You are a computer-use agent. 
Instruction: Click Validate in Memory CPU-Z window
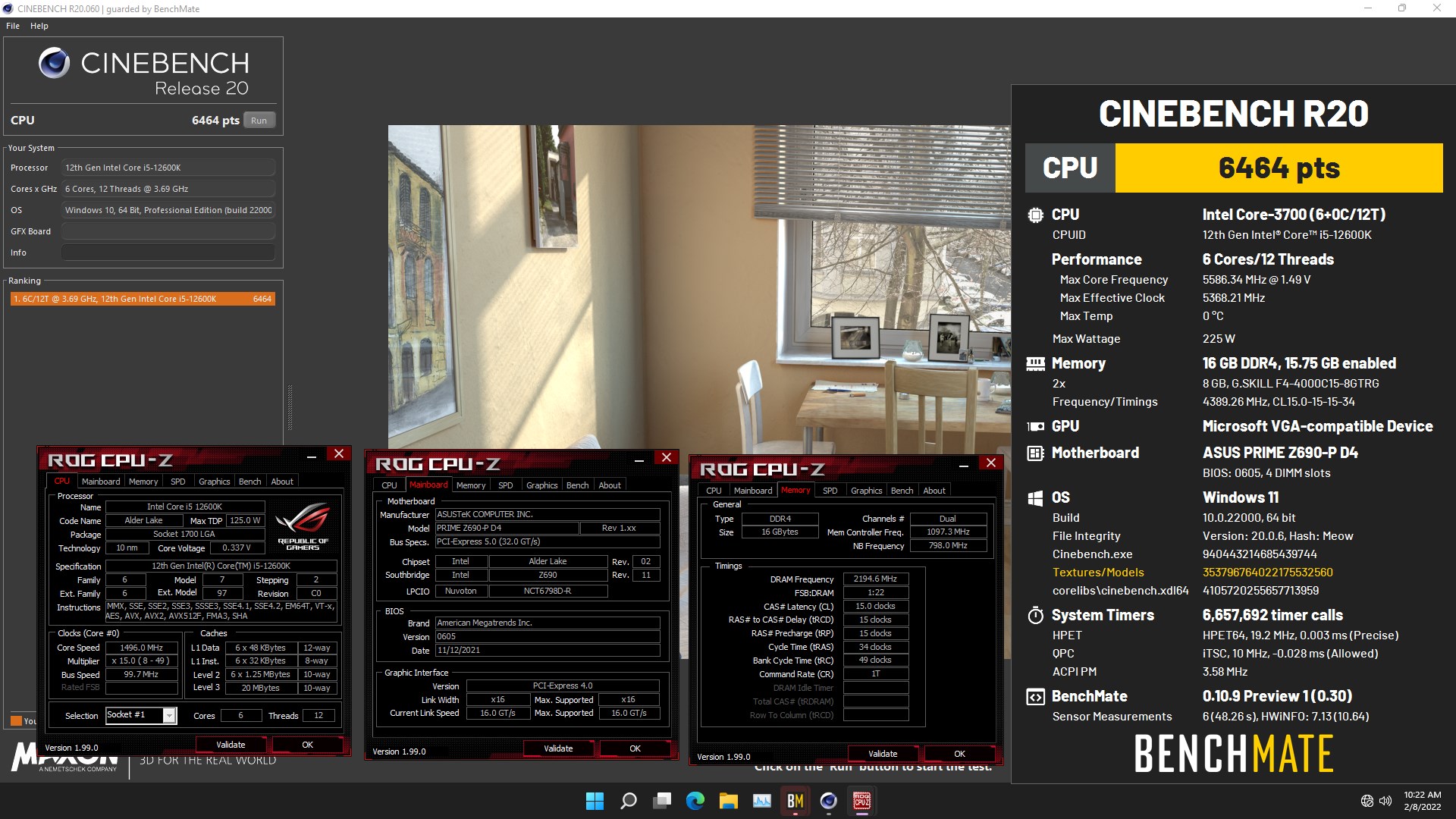[883, 754]
